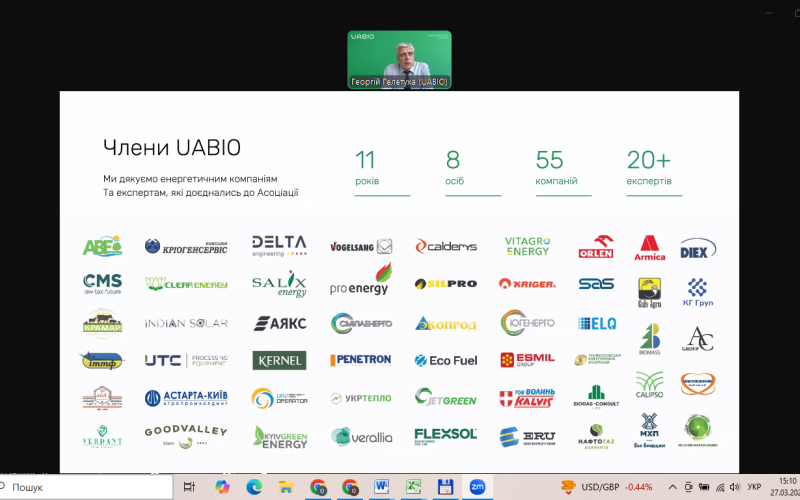
Task: Click the Meet Now tray icon
Action: [688, 487]
